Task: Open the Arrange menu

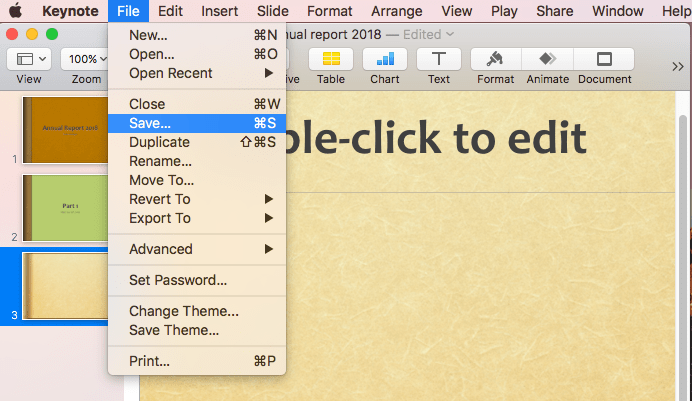Action: point(397,11)
